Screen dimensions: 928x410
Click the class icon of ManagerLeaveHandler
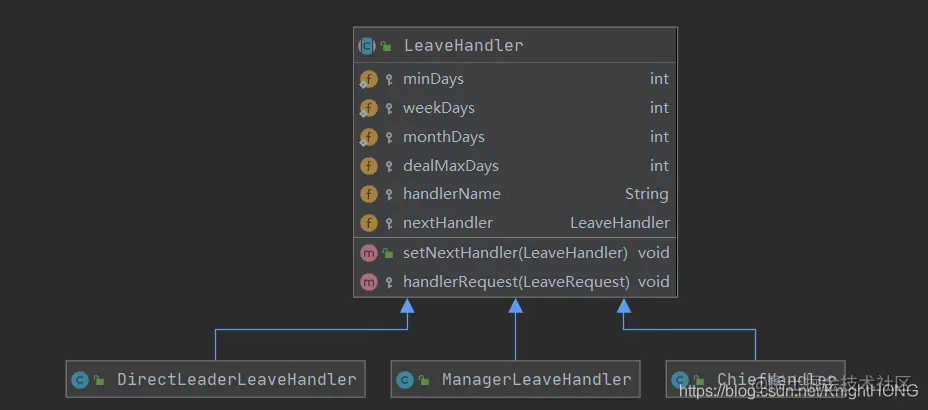tap(405, 380)
